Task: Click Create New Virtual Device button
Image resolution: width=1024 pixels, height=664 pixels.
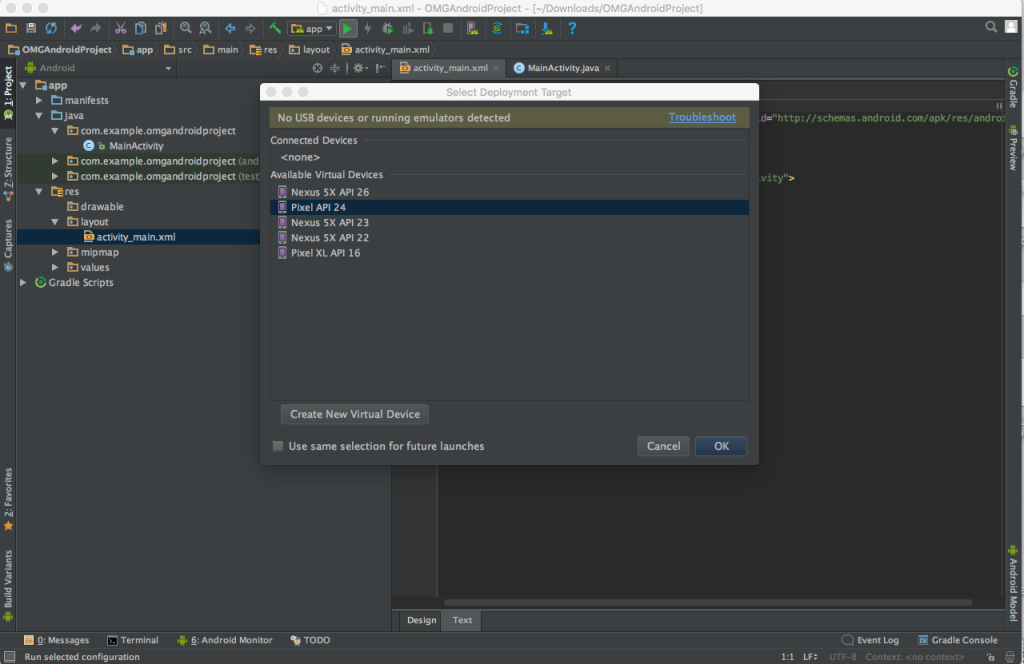Action: click(354, 414)
